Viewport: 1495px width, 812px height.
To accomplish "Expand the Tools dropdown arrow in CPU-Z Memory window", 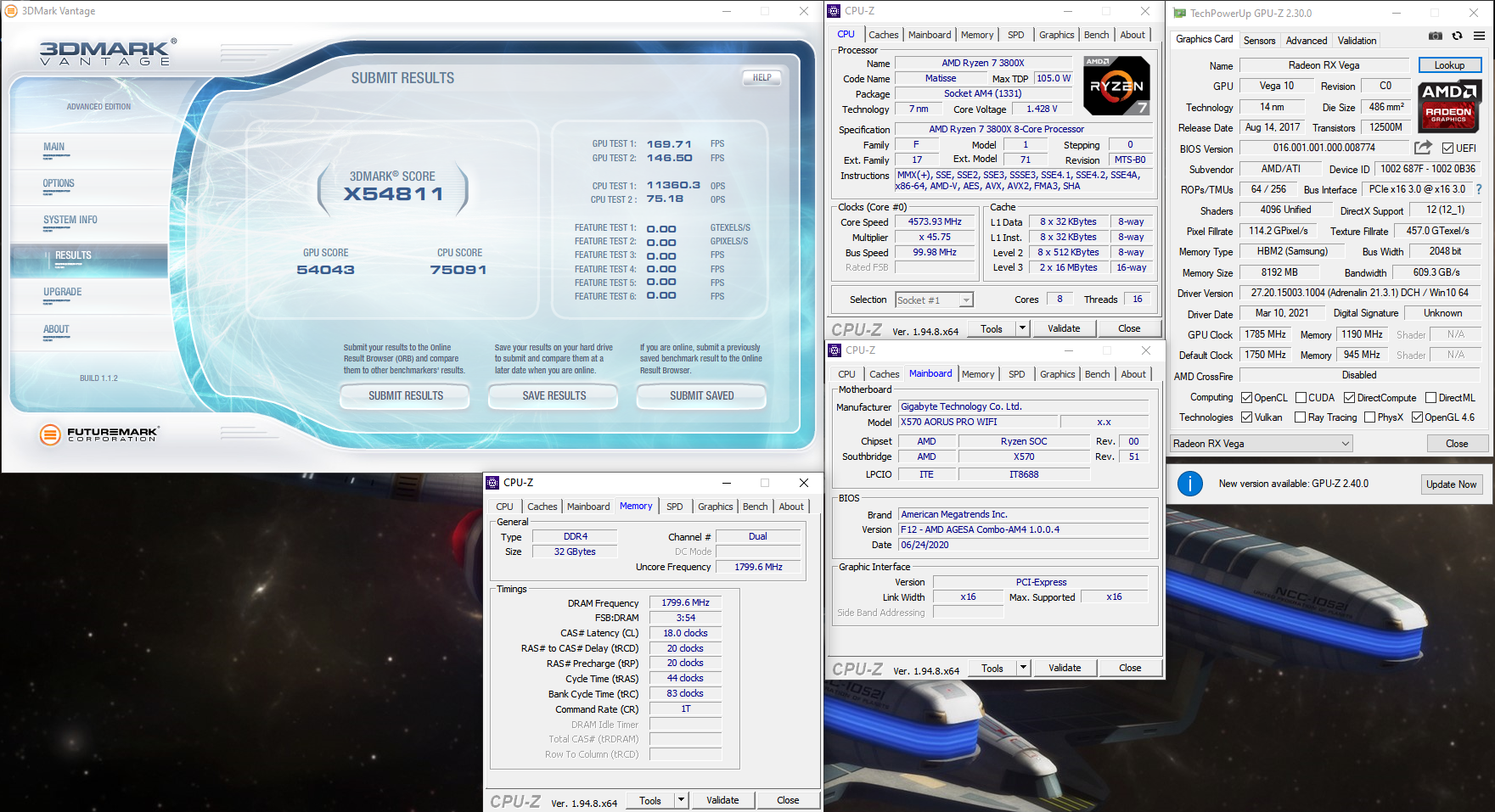I will point(681,800).
